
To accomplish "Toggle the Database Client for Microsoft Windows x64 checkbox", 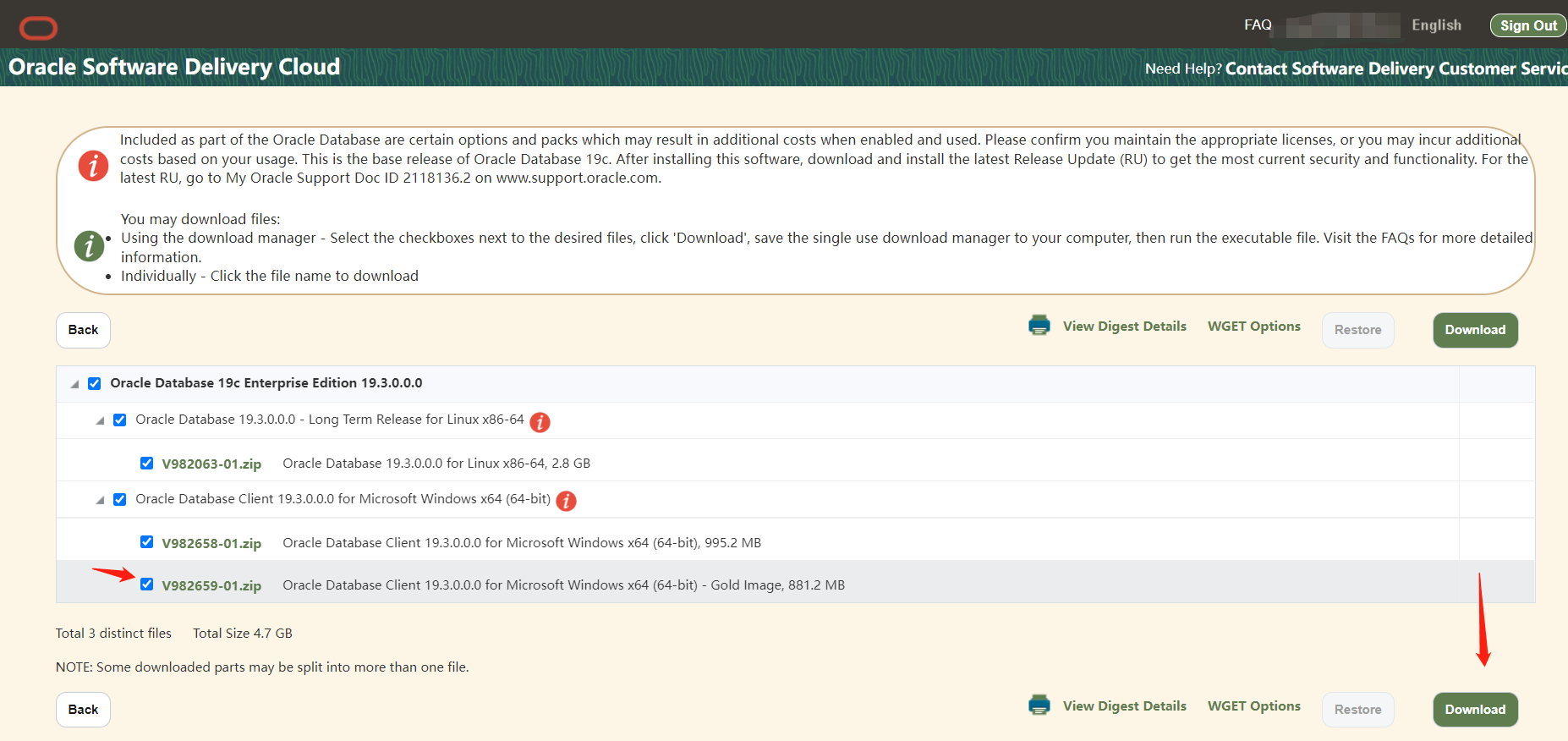I will pos(120,499).
